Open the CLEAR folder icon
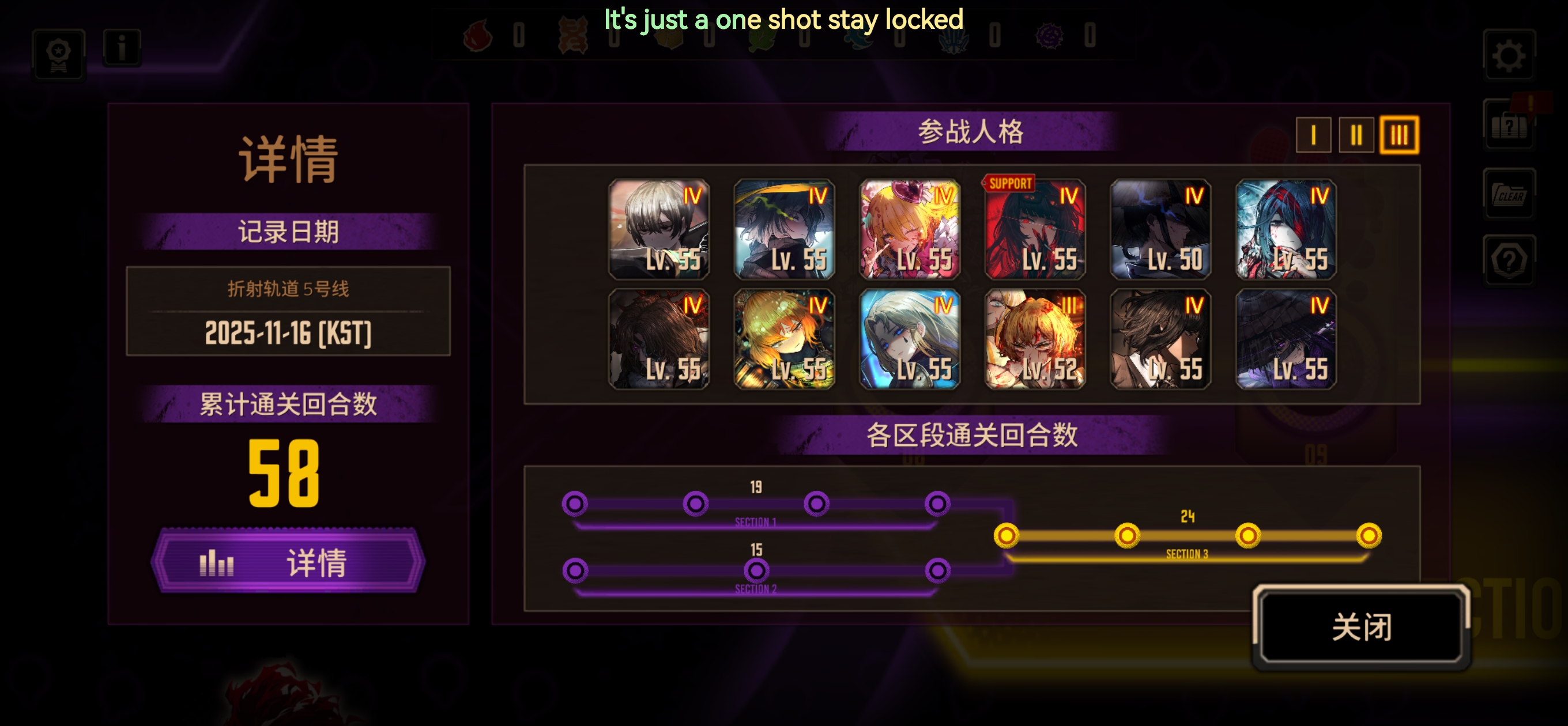Image resolution: width=1568 pixels, height=726 pixels. pos(1509,194)
